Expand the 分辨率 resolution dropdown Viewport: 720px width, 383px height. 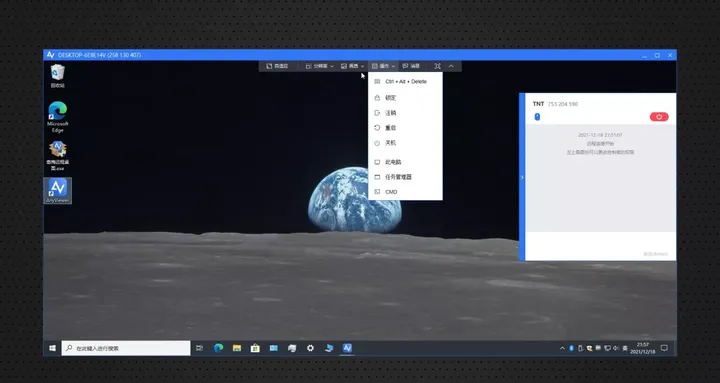click(320, 66)
